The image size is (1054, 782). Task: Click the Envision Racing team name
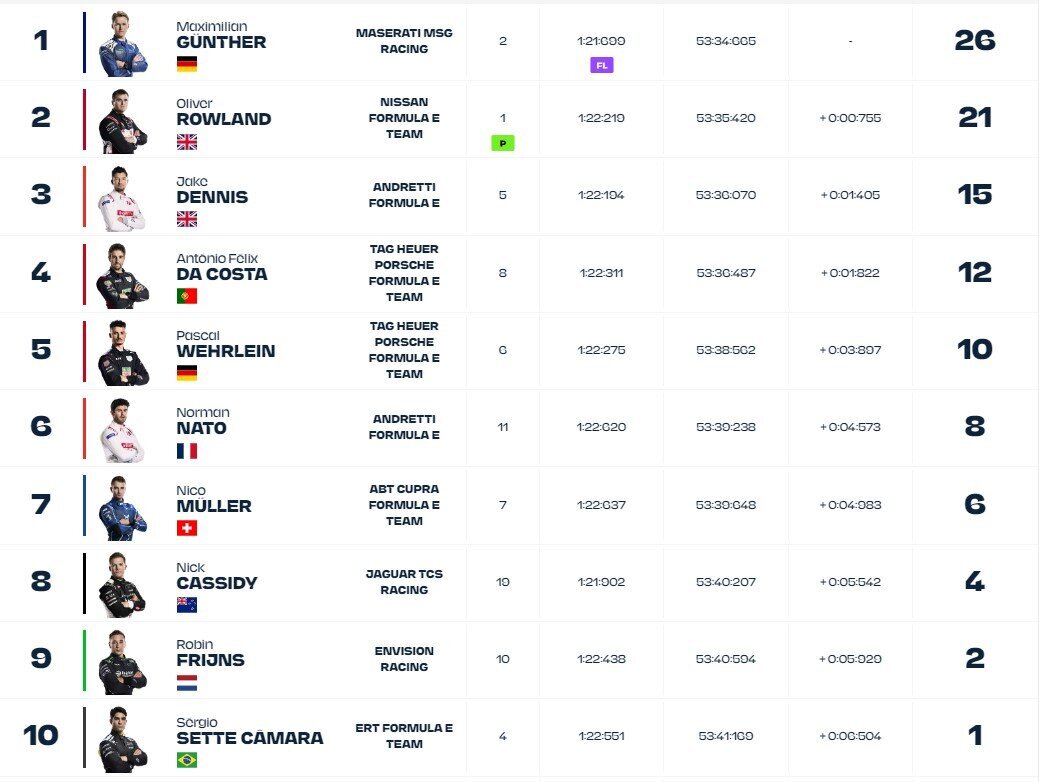coord(404,659)
